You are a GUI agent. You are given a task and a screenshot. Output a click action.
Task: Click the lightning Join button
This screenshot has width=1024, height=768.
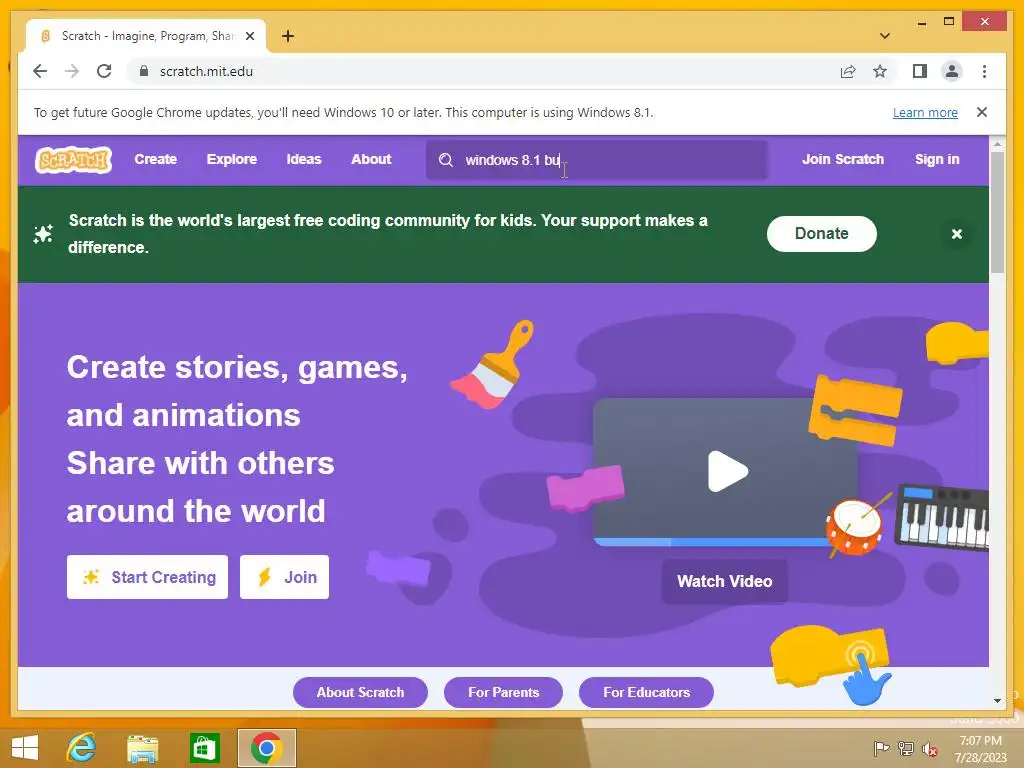coord(284,577)
